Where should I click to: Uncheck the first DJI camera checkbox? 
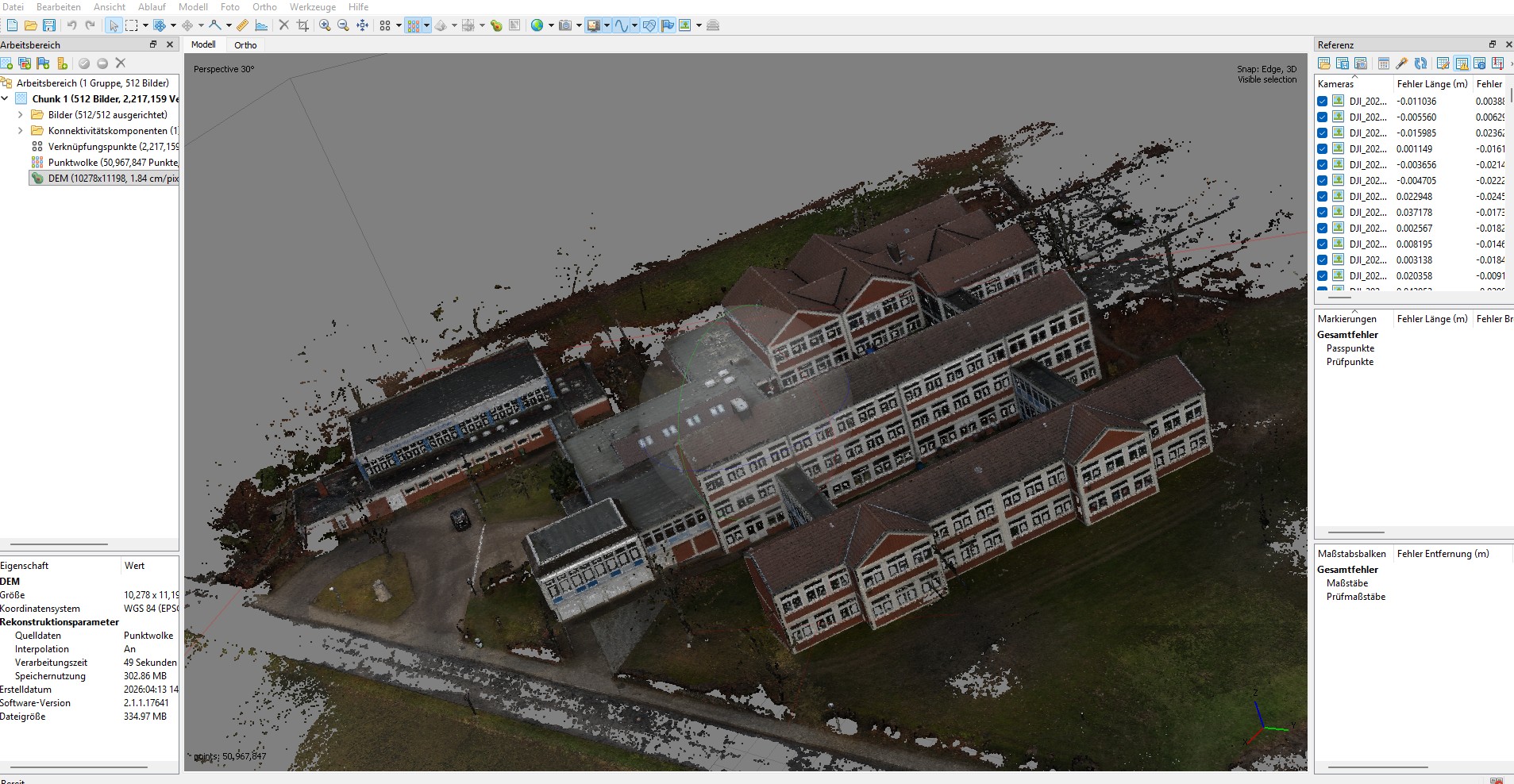(x=1322, y=102)
